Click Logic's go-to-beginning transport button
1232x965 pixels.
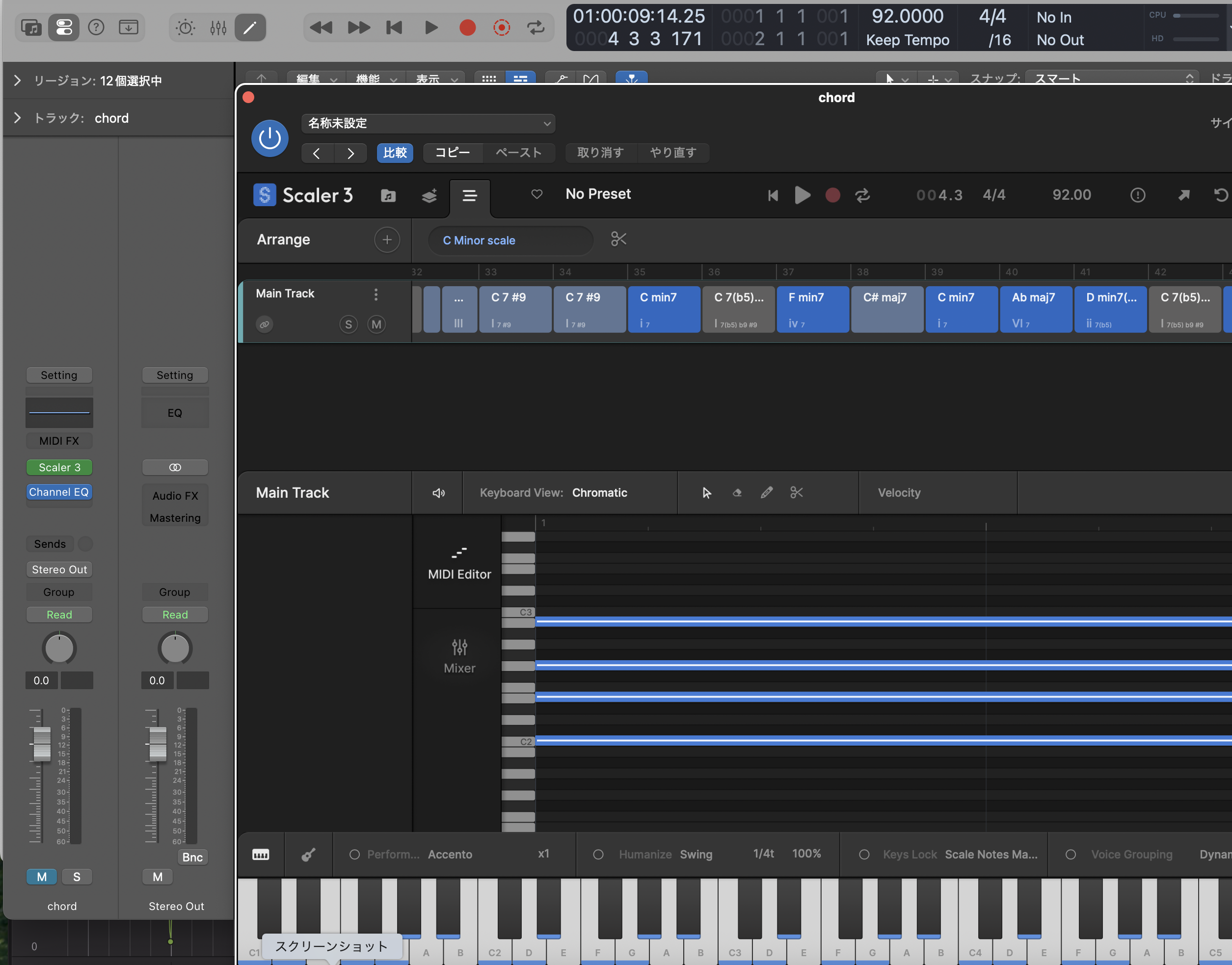click(x=394, y=27)
